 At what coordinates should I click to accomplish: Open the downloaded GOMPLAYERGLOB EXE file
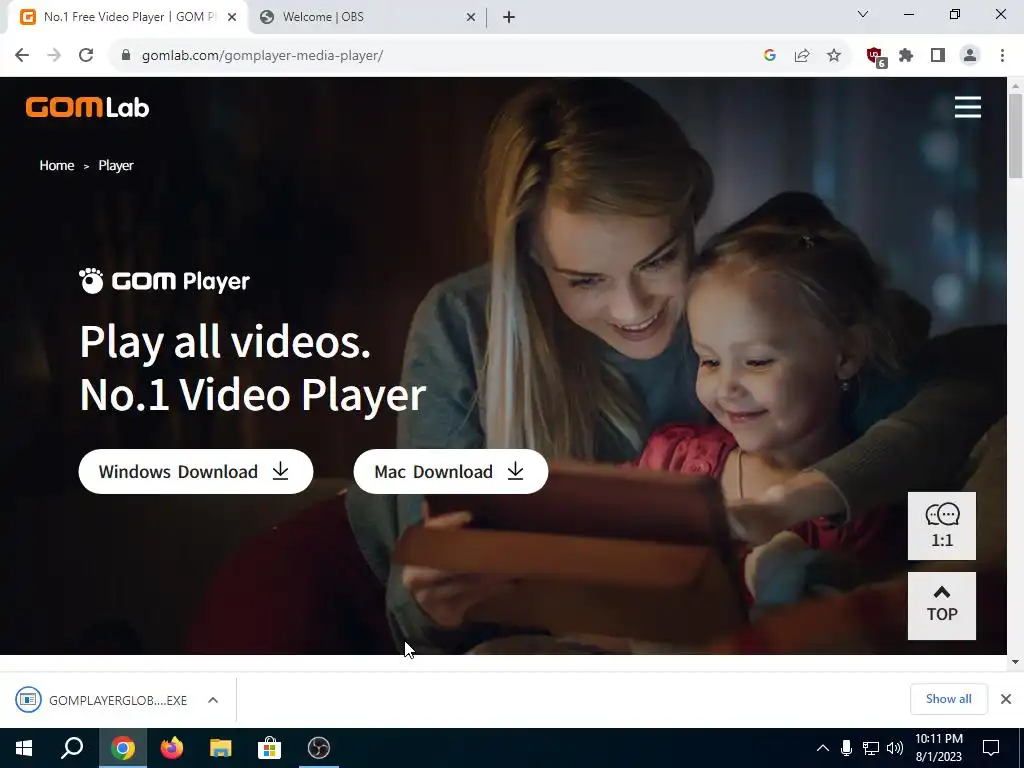pyautogui.click(x=101, y=700)
